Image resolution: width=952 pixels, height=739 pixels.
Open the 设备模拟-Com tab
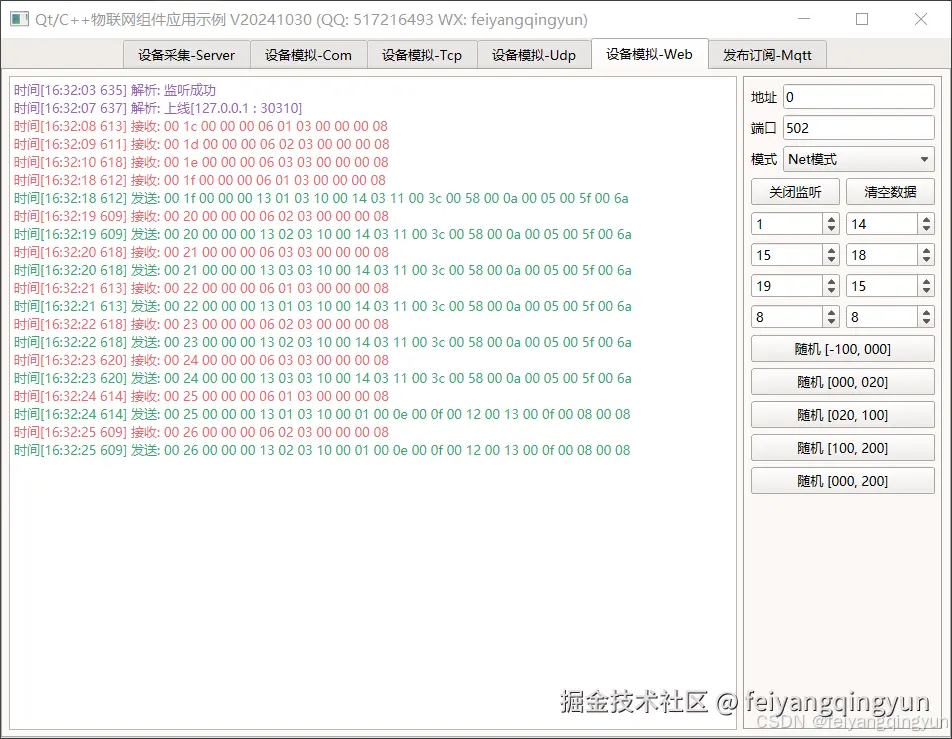pos(308,55)
